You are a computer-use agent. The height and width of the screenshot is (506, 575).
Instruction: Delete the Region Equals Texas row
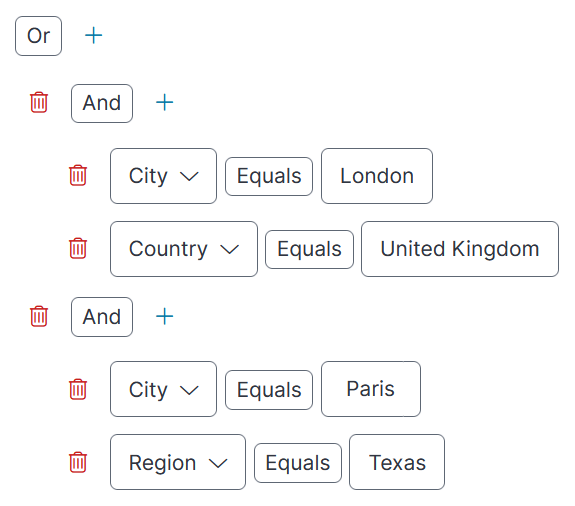tap(78, 462)
